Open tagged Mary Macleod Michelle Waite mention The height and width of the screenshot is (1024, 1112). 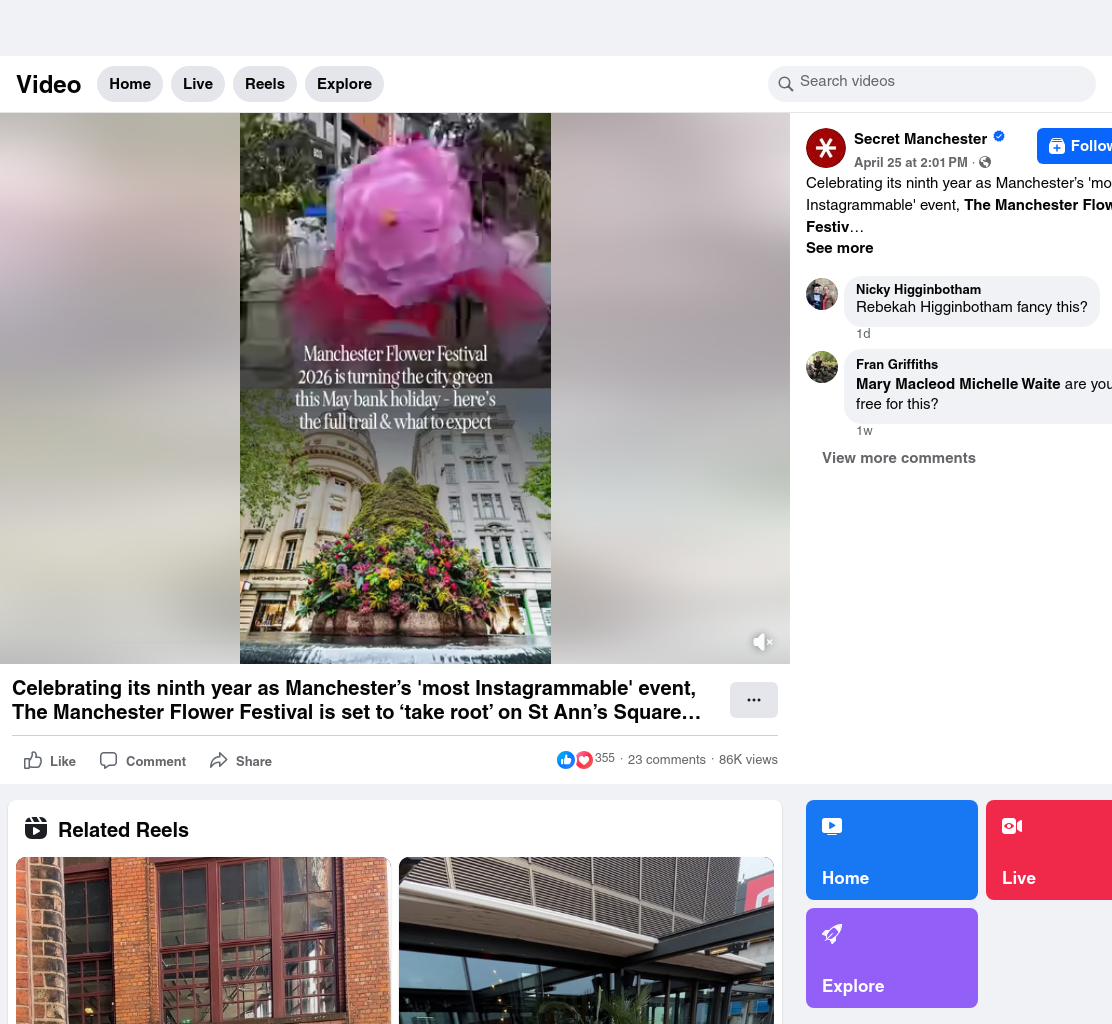[957, 384]
